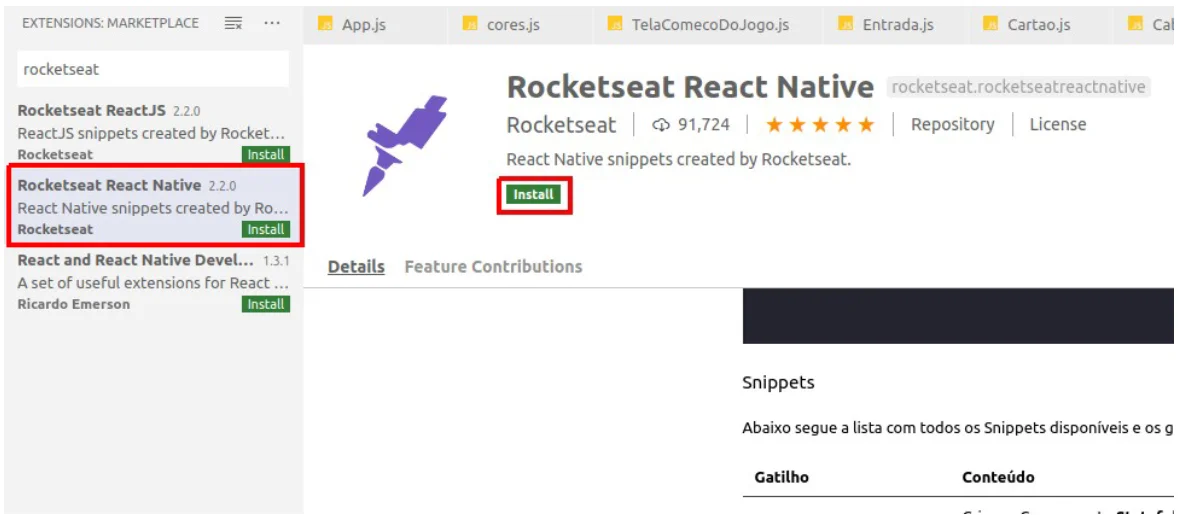
Task: Click the 91,724 download count
Action: pyautogui.click(x=704, y=125)
